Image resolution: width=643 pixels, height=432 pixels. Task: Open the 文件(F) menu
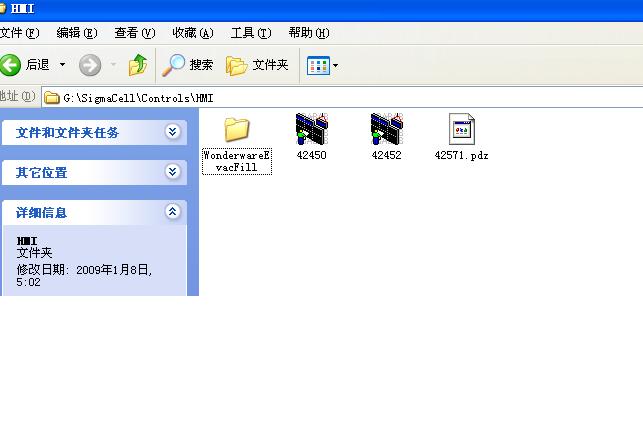tap(19, 33)
